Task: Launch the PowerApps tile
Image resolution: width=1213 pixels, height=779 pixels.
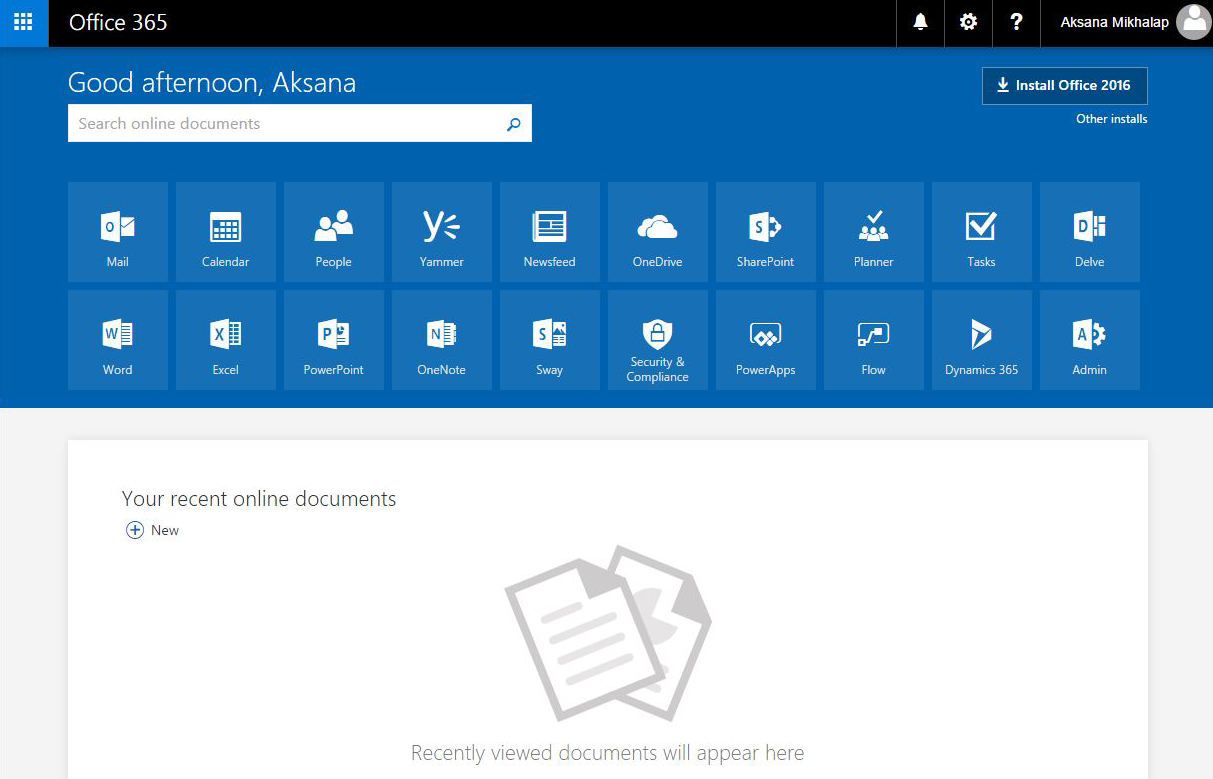Action: [766, 340]
